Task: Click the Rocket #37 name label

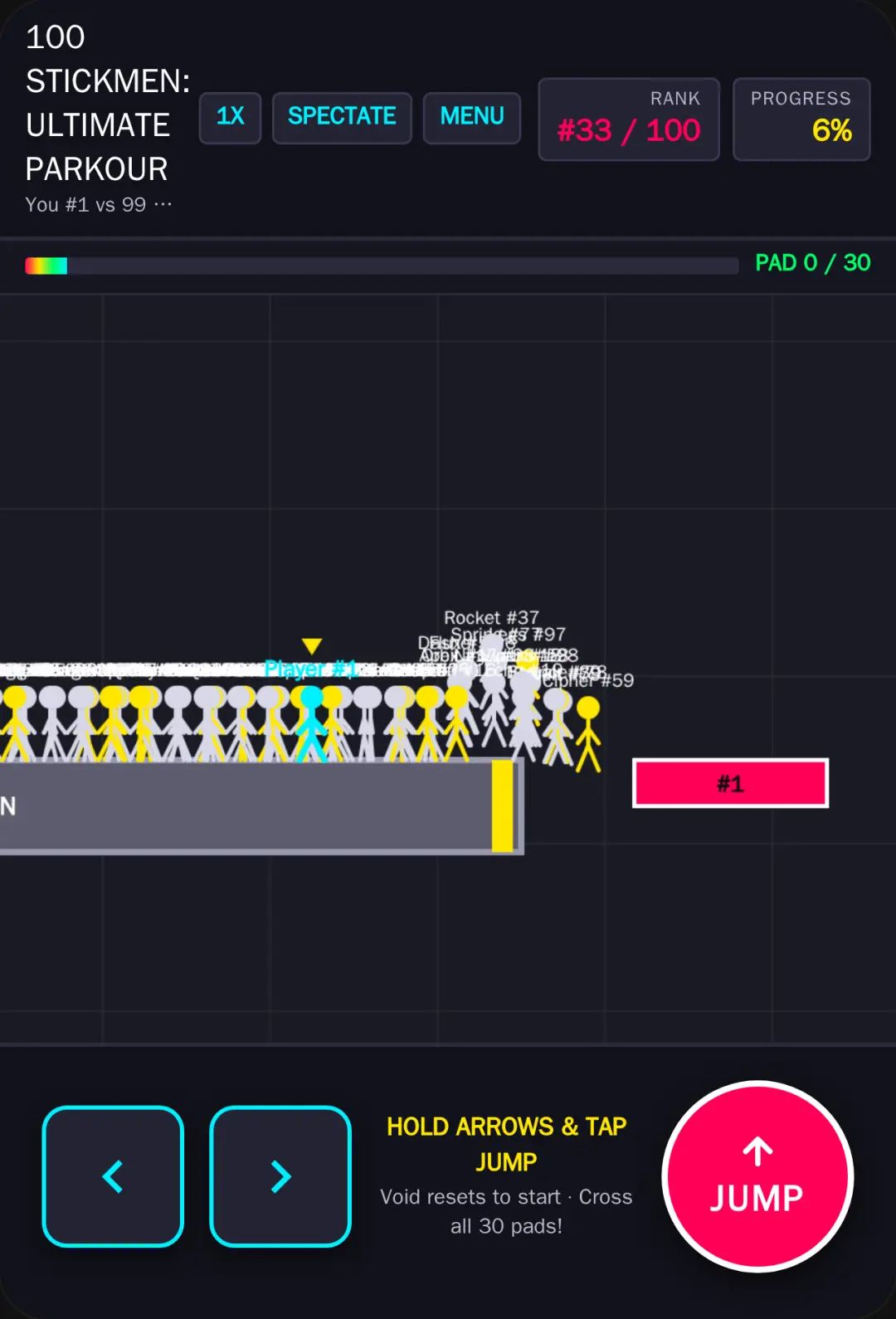Action: (x=491, y=617)
